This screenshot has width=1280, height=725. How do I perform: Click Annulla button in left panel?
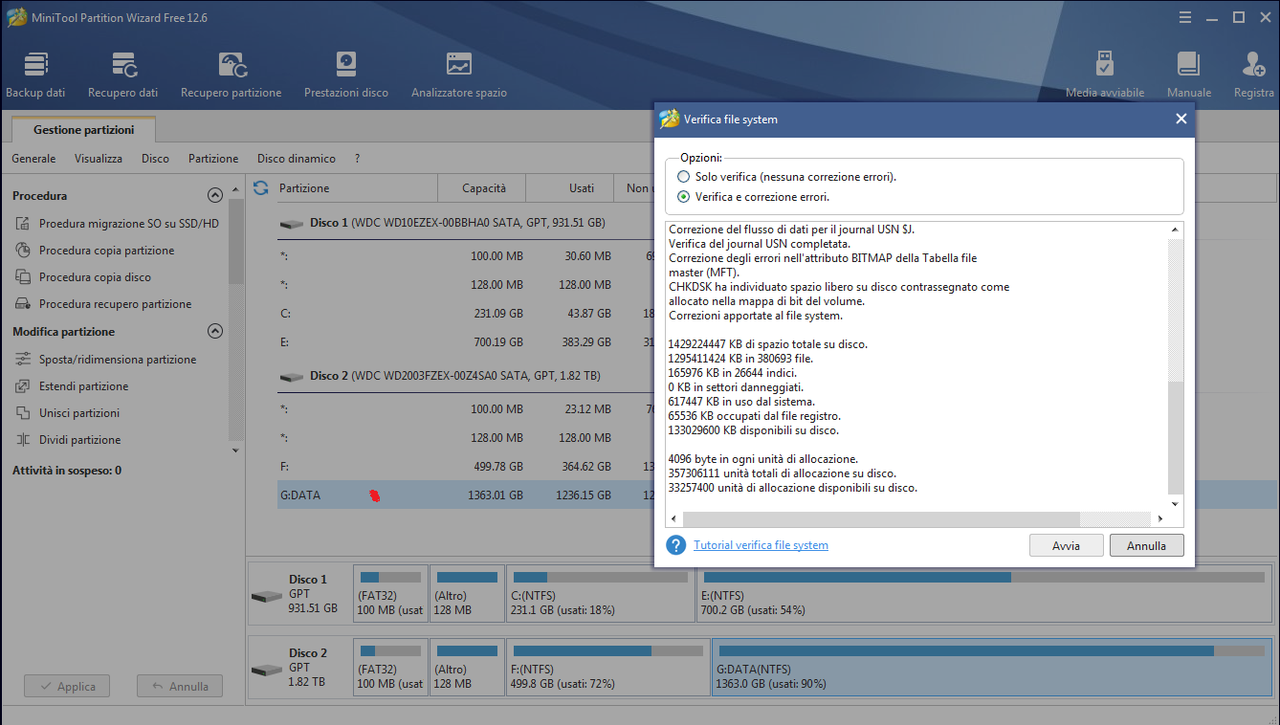(x=180, y=687)
